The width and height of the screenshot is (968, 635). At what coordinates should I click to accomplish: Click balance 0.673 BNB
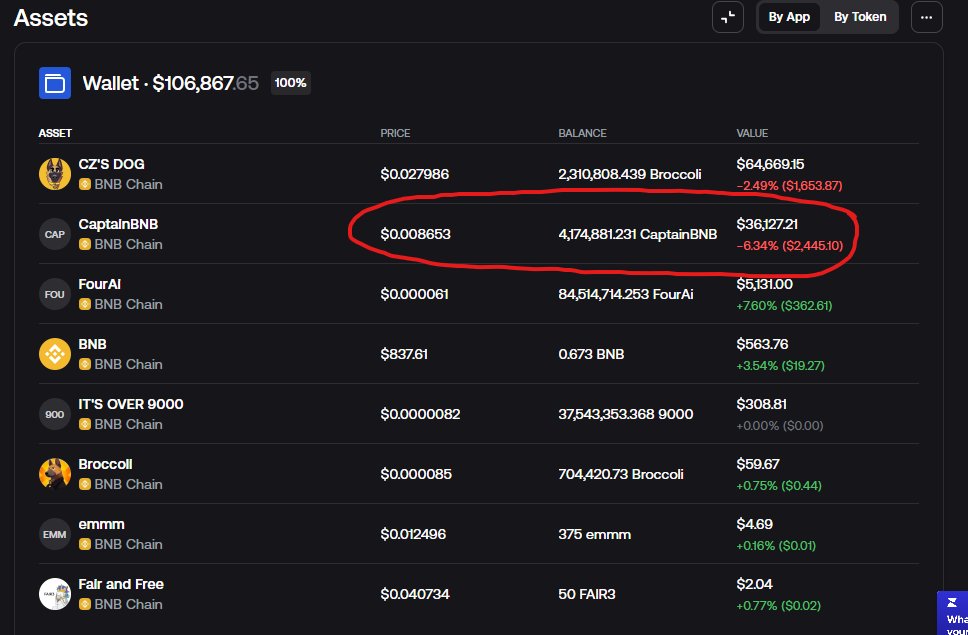click(591, 354)
